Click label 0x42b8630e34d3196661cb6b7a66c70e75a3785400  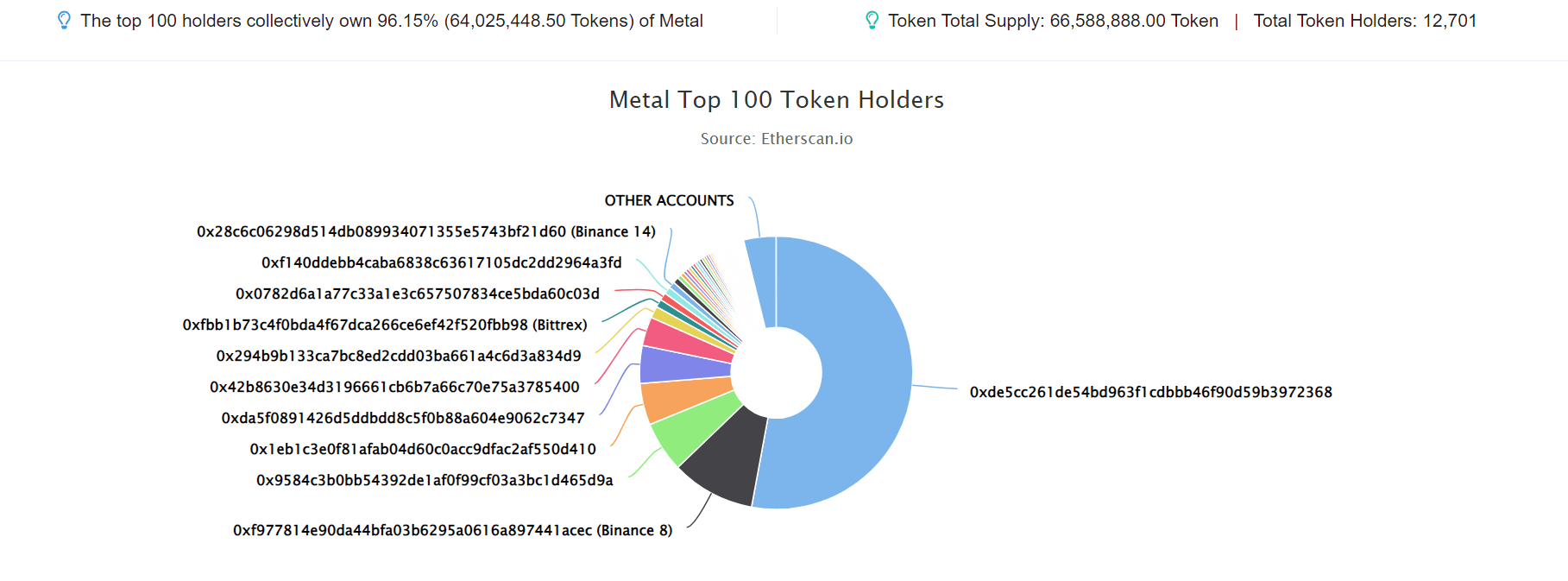pyautogui.click(x=394, y=387)
